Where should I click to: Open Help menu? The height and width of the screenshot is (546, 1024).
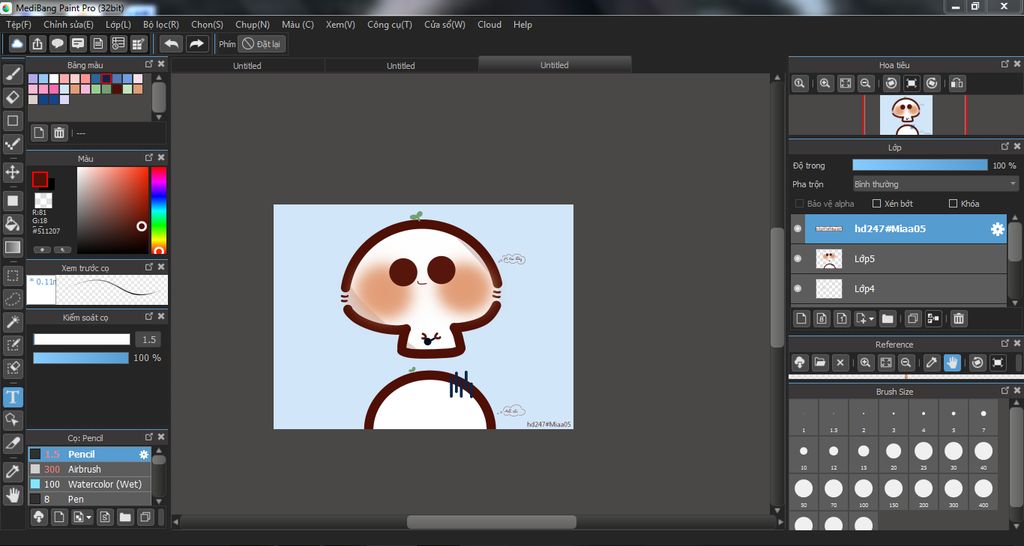tap(522, 24)
